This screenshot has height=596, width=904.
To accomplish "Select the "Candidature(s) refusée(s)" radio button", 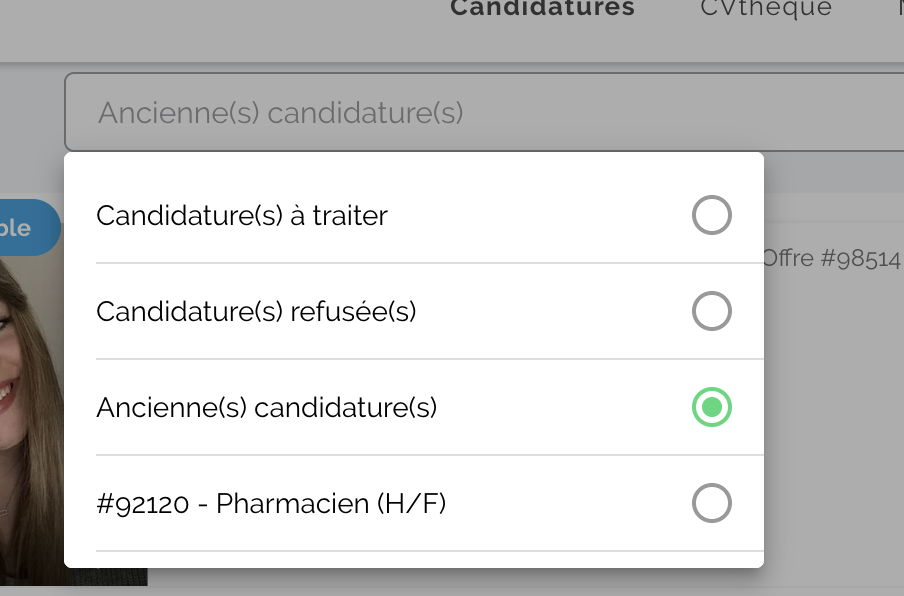I will pyautogui.click(x=711, y=311).
